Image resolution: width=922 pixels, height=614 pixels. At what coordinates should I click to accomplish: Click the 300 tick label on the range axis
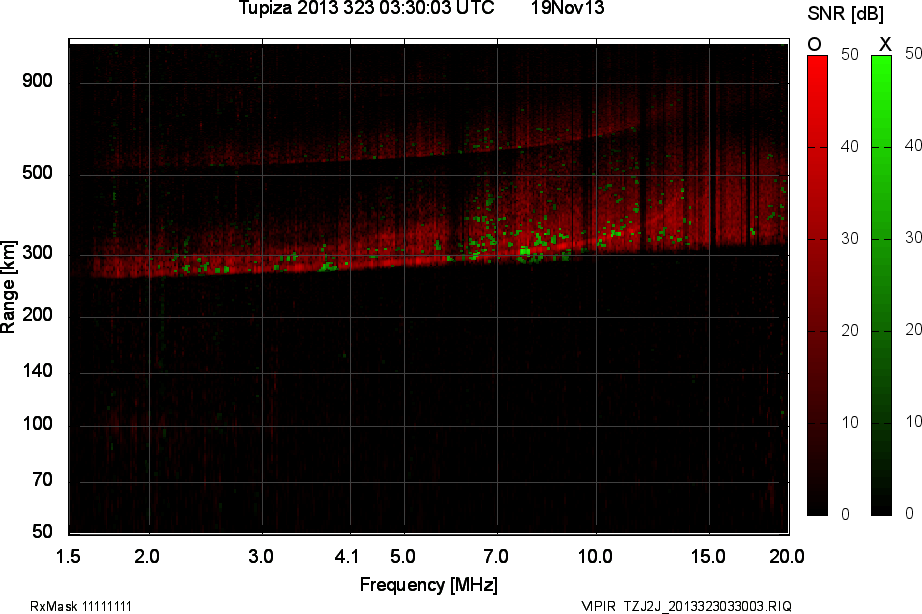38,253
